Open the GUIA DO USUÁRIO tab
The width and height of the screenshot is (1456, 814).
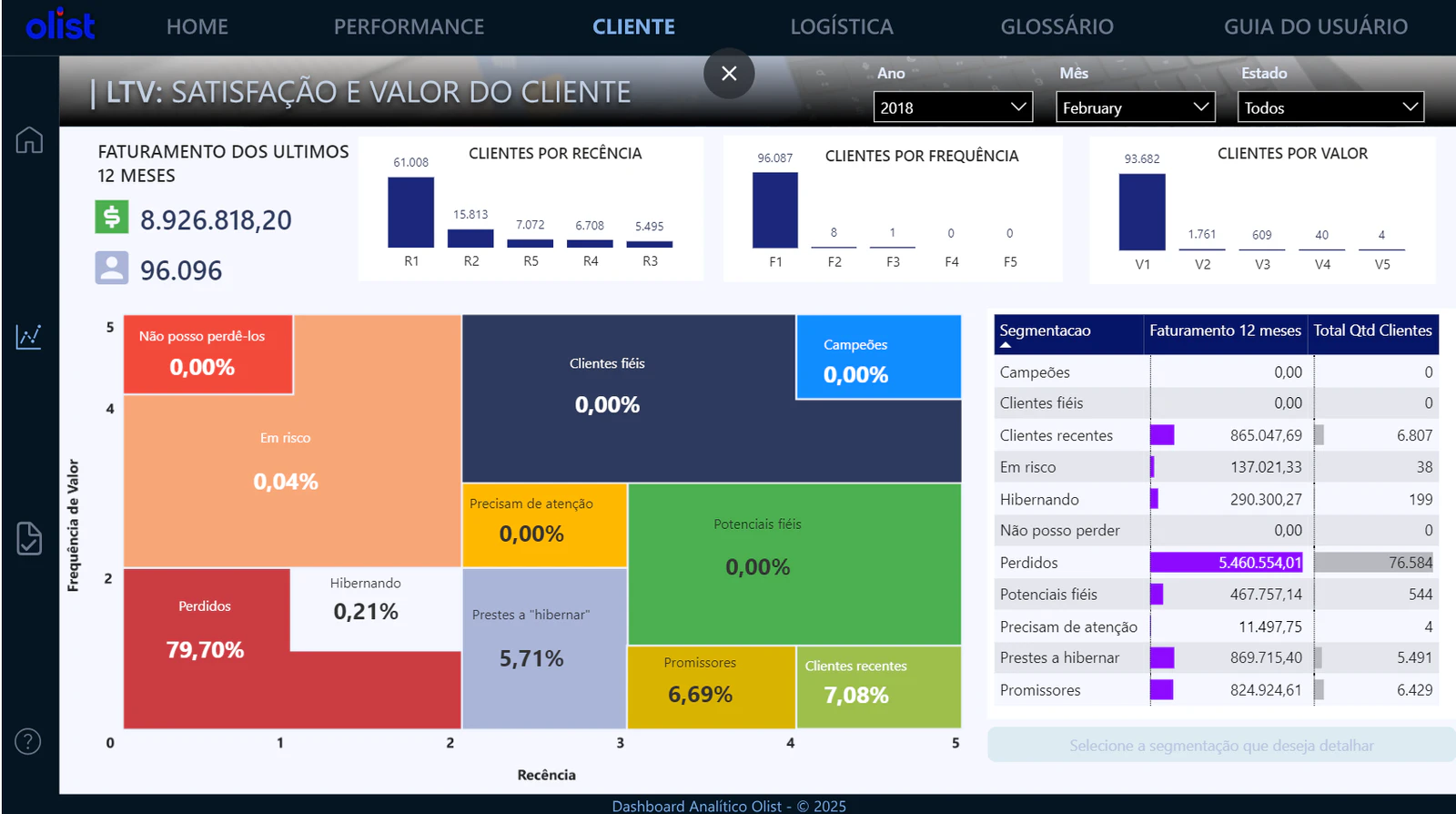click(x=1316, y=26)
